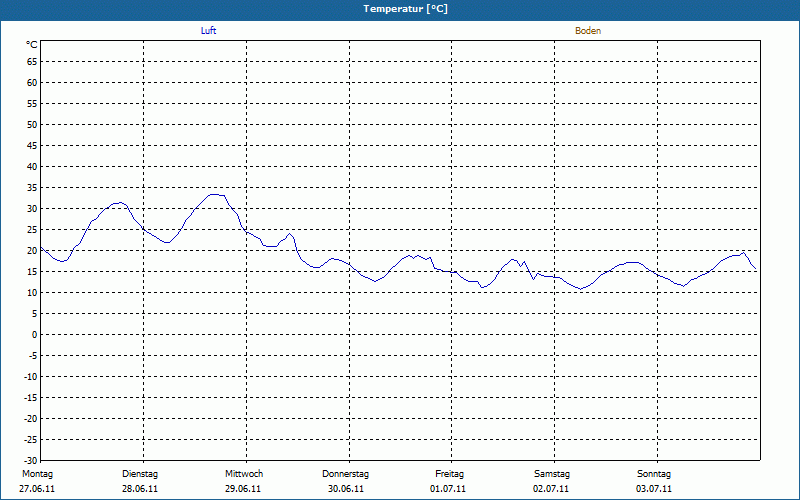
Task: Click the 60 y-axis value
Action: tap(32, 83)
